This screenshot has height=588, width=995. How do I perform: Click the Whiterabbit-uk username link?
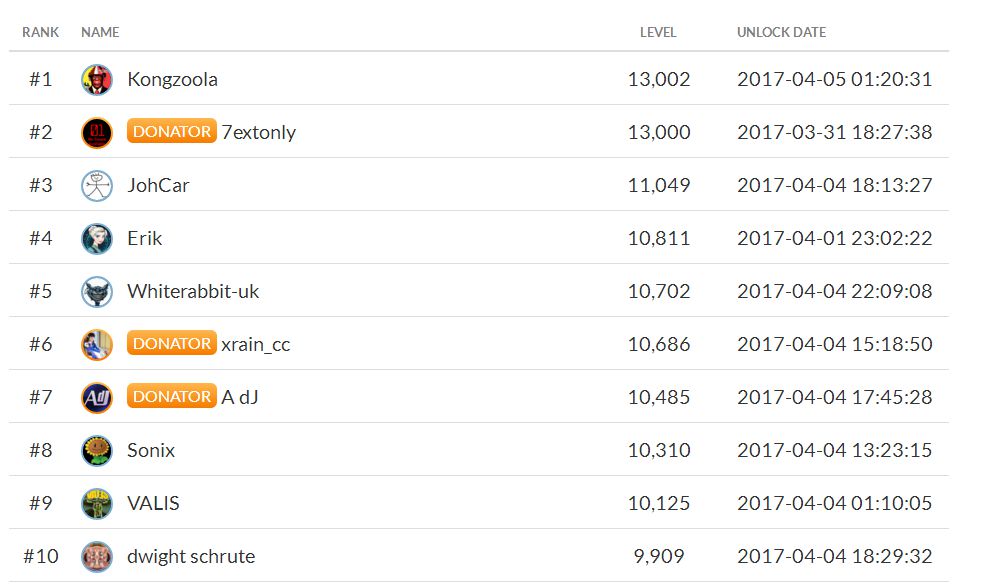point(193,290)
